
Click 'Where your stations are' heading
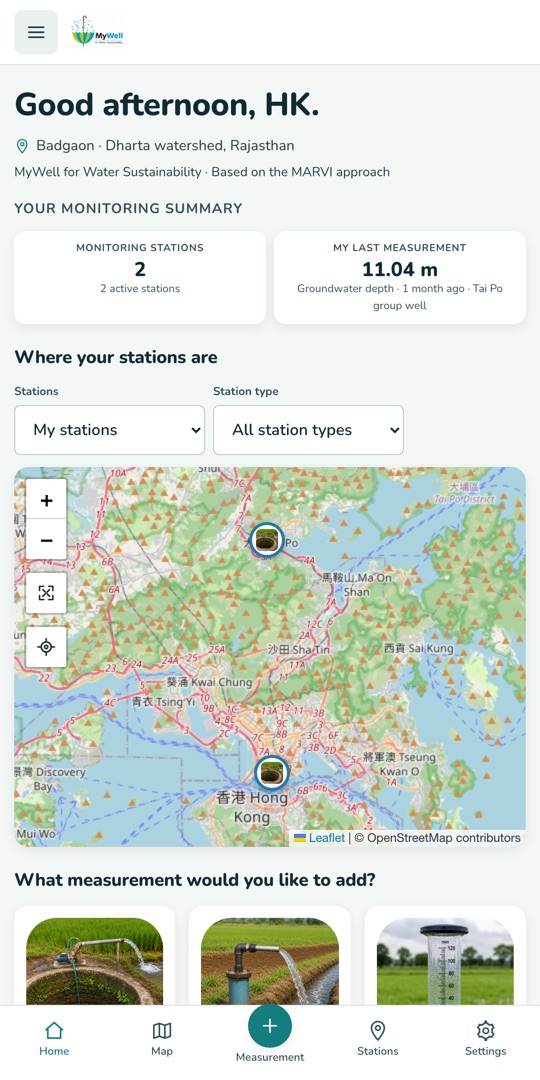(116, 357)
